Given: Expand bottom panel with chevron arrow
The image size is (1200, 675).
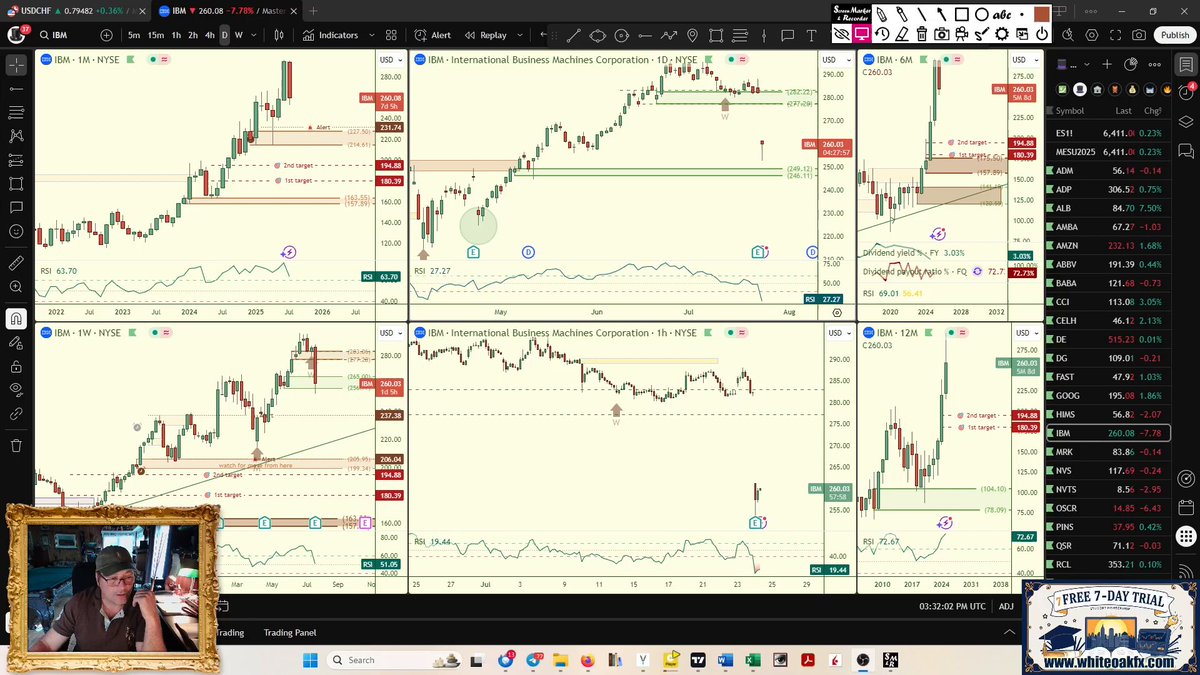Looking at the screenshot, I should 1008,632.
